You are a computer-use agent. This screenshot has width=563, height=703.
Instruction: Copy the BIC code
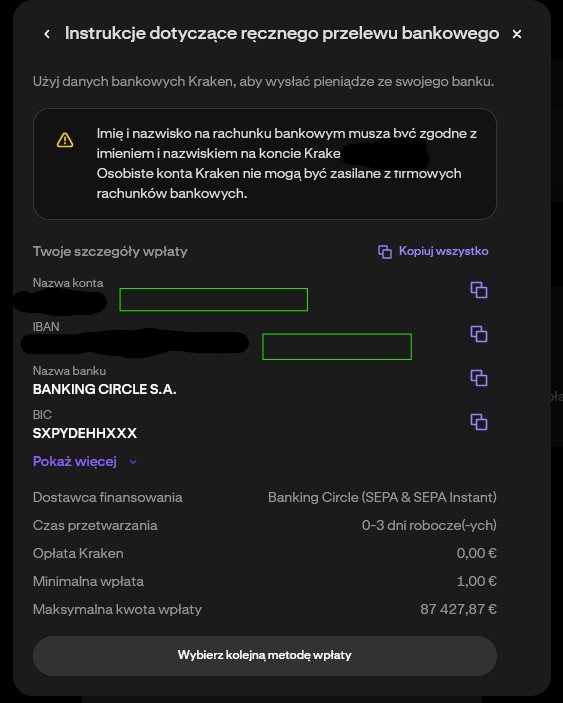[x=479, y=422]
